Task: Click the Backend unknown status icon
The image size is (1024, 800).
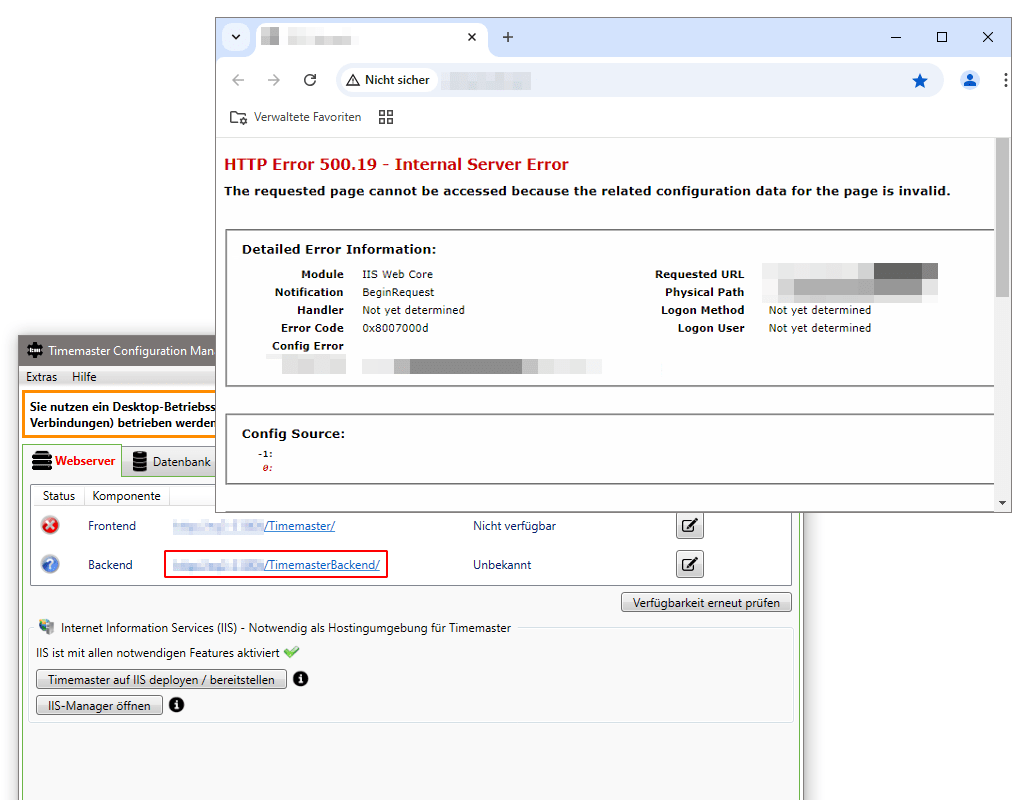Action: point(50,563)
